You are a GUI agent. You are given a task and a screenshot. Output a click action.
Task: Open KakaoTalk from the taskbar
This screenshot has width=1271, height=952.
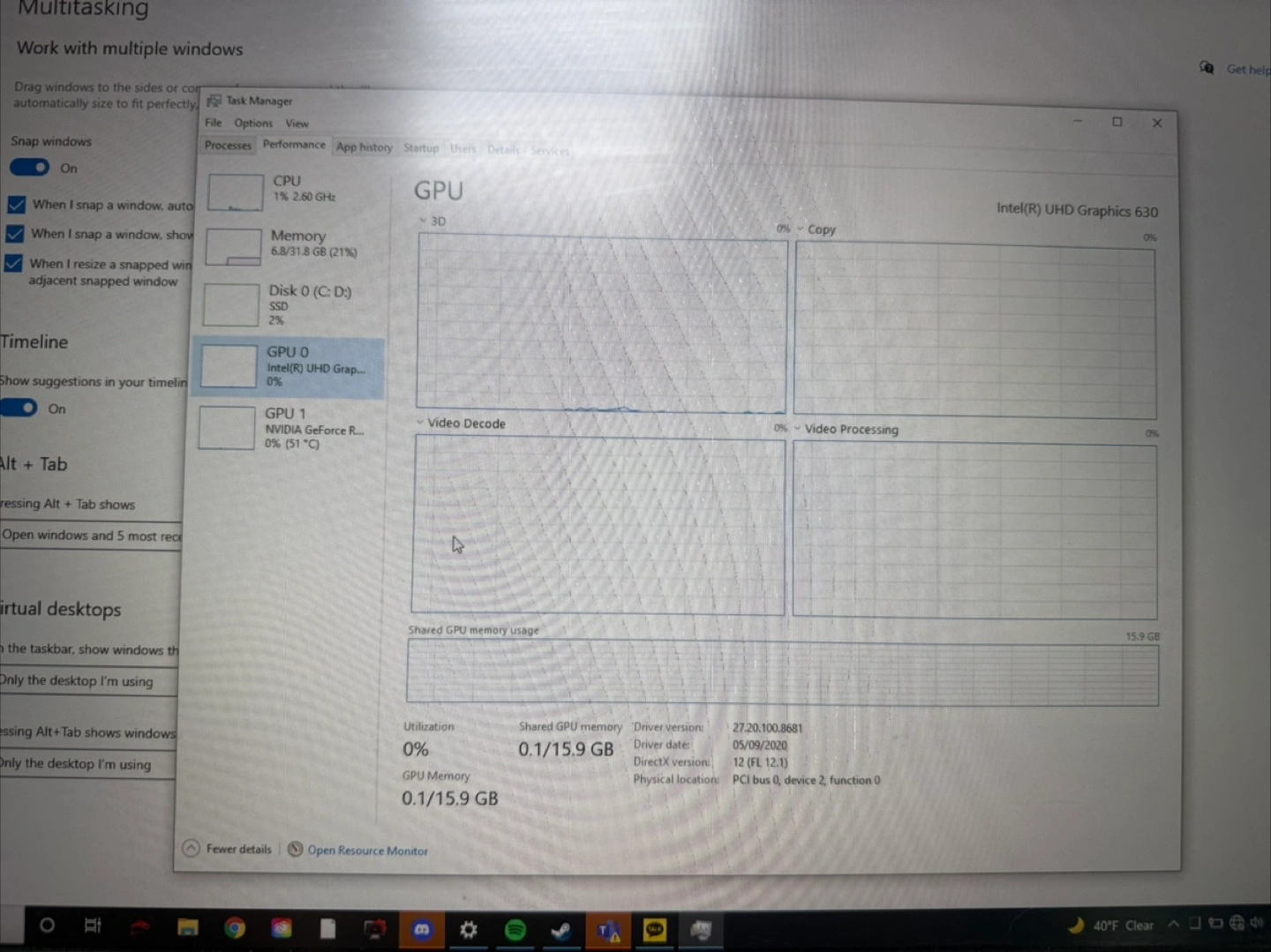coord(655,930)
